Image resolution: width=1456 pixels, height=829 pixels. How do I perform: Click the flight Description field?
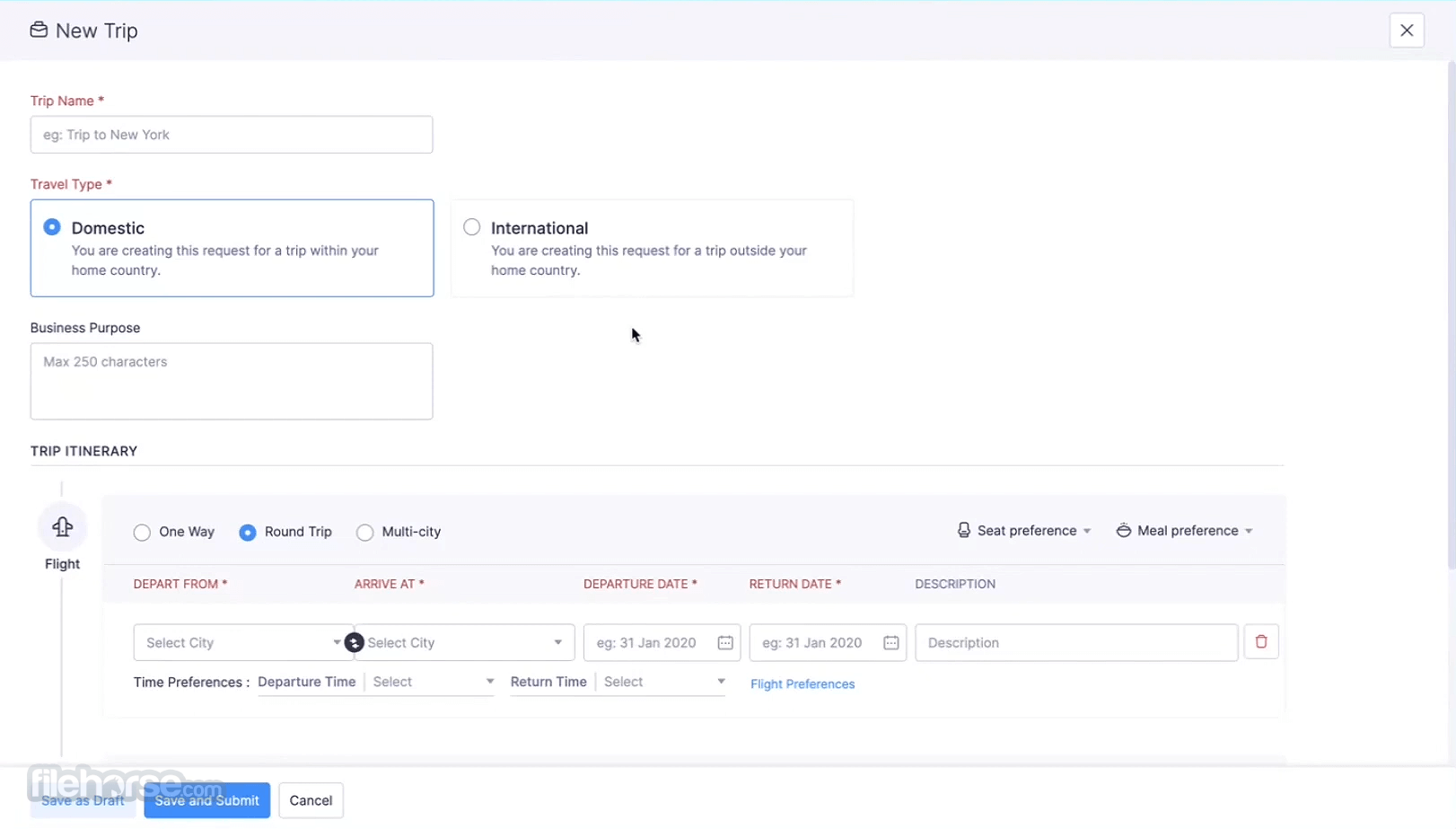[x=1076, y=643]
